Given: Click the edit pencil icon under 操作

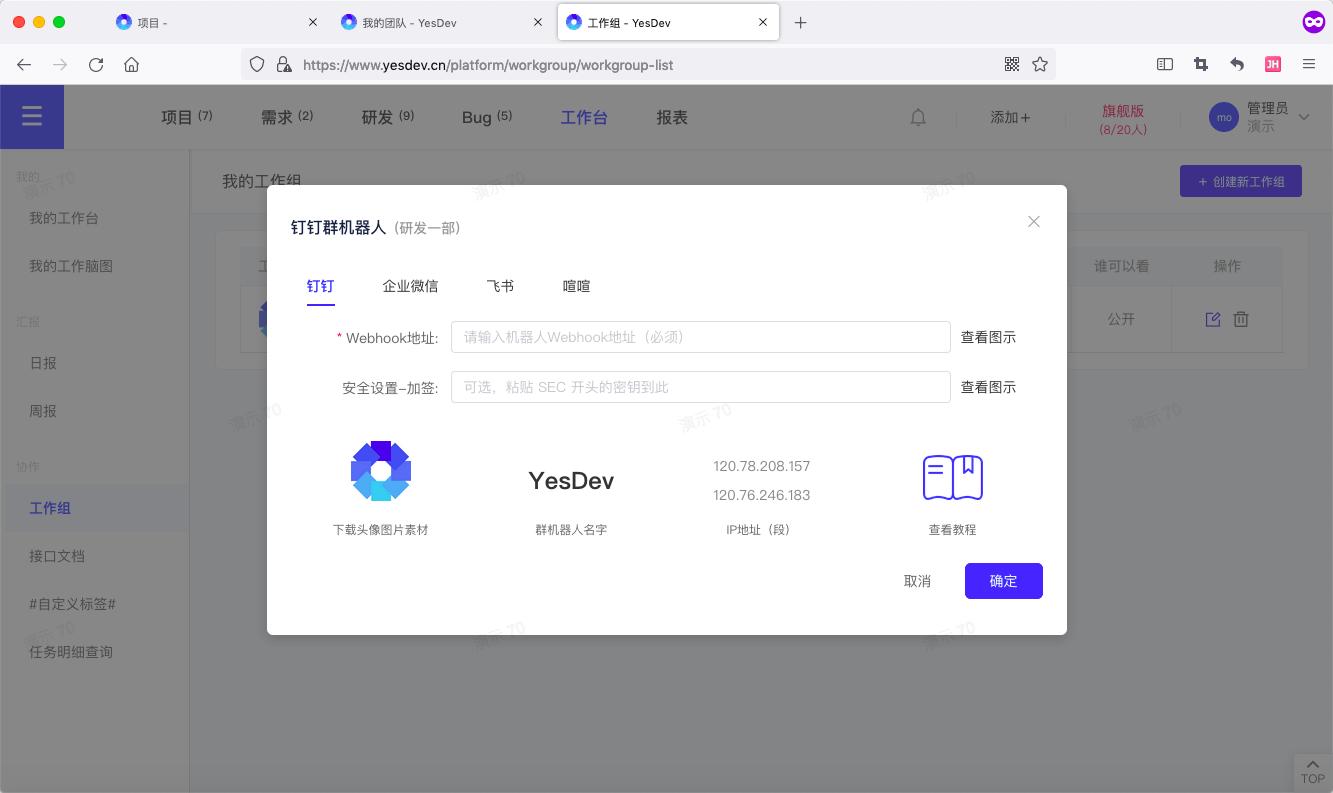Looking at the screenshot, I should click(1213, 319).
